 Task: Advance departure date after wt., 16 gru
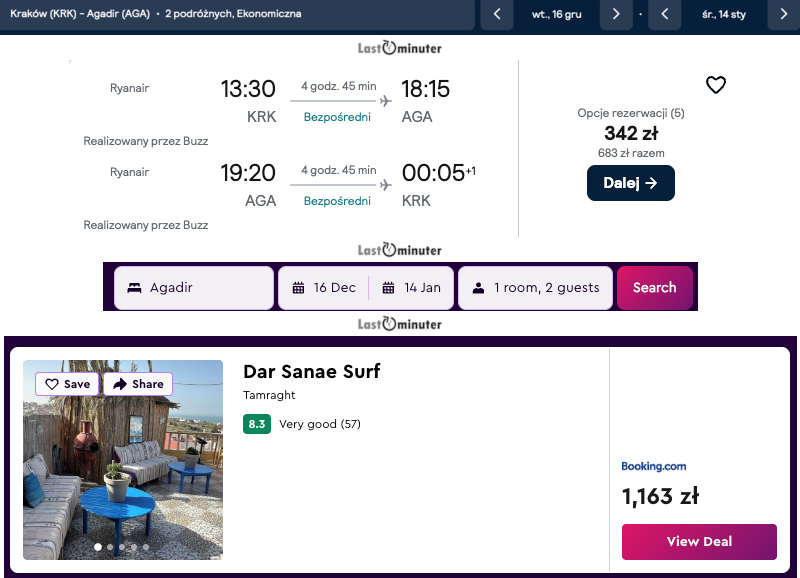pos(616,15)
